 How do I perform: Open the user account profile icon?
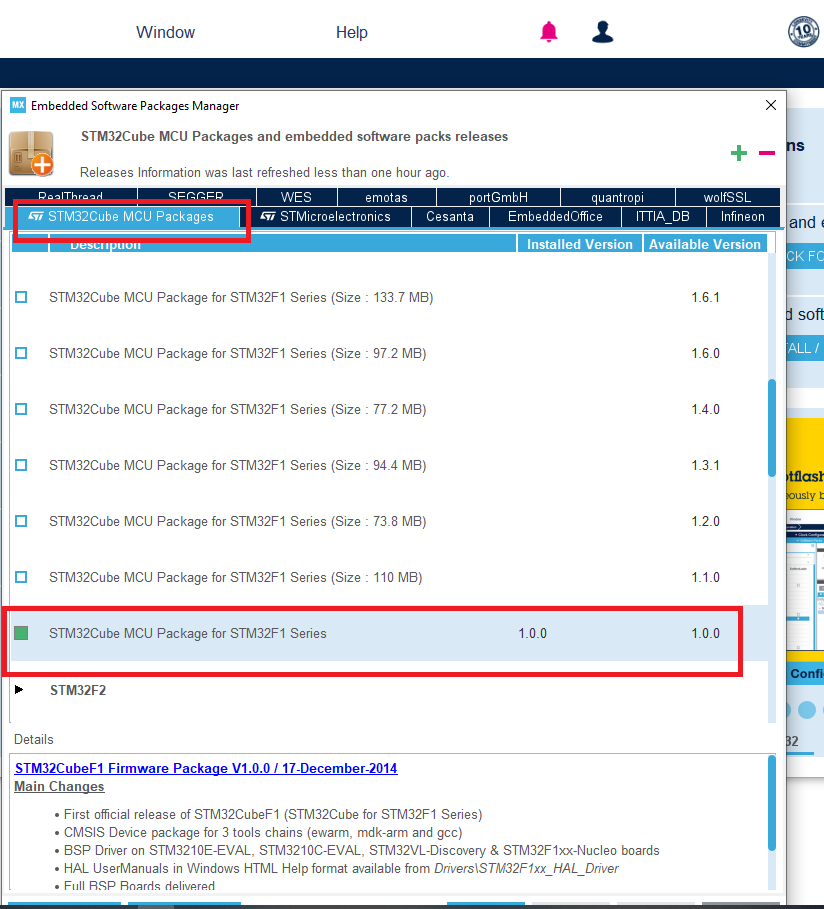coord(602,32)
